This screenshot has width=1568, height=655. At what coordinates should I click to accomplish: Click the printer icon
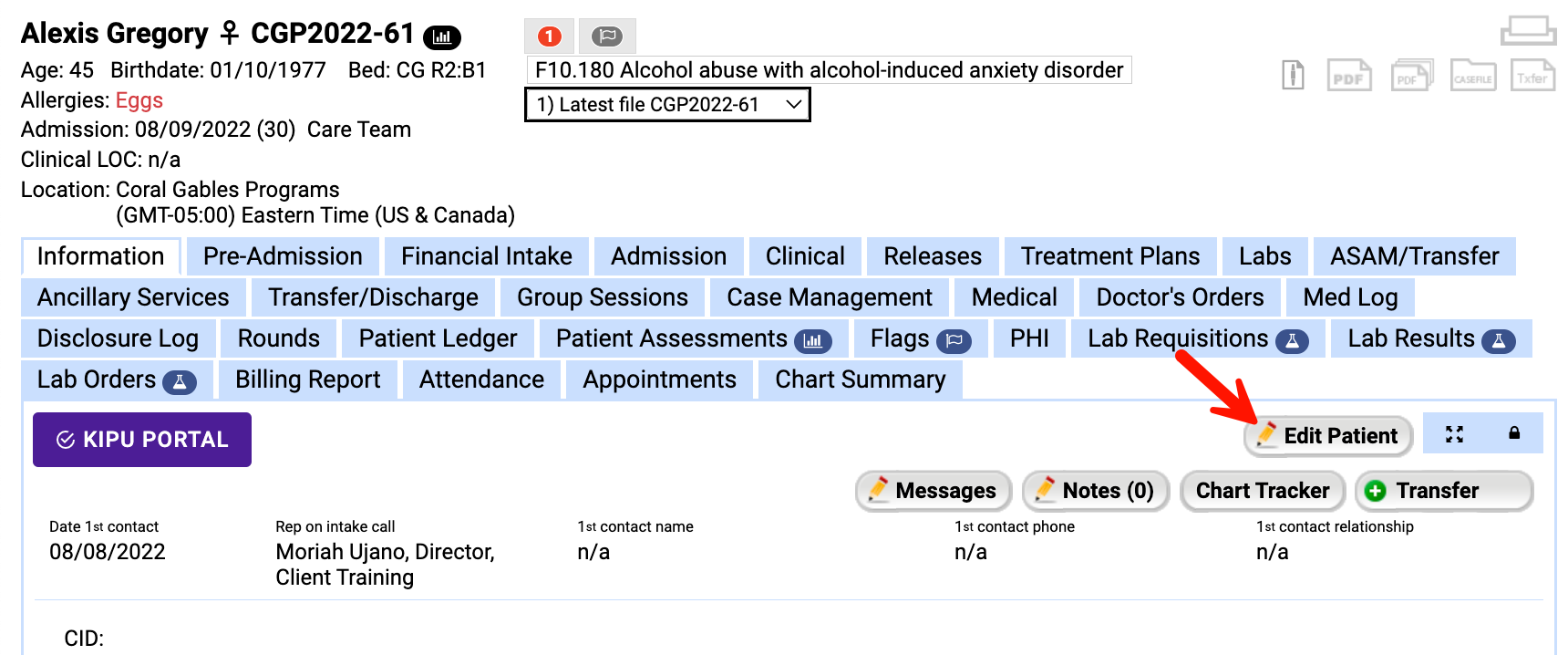point(1528,31)
